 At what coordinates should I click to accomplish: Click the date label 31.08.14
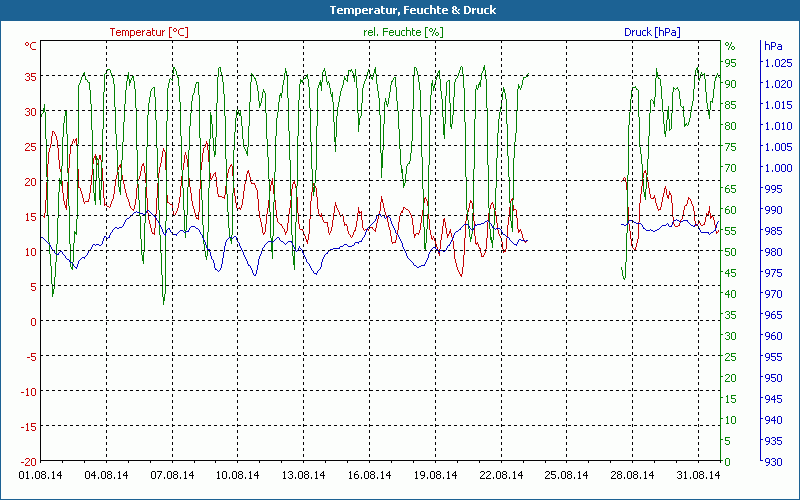(698, 475)
